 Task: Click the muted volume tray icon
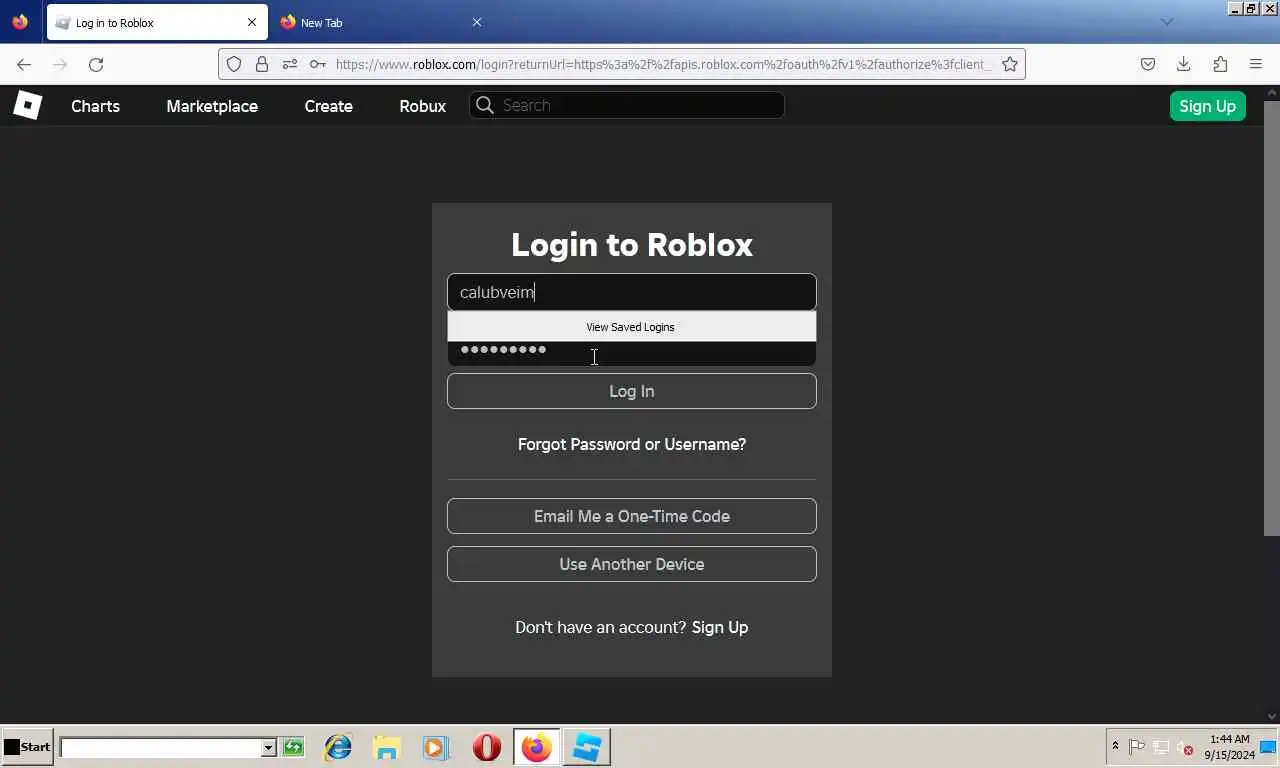[x=1185, y=747]
